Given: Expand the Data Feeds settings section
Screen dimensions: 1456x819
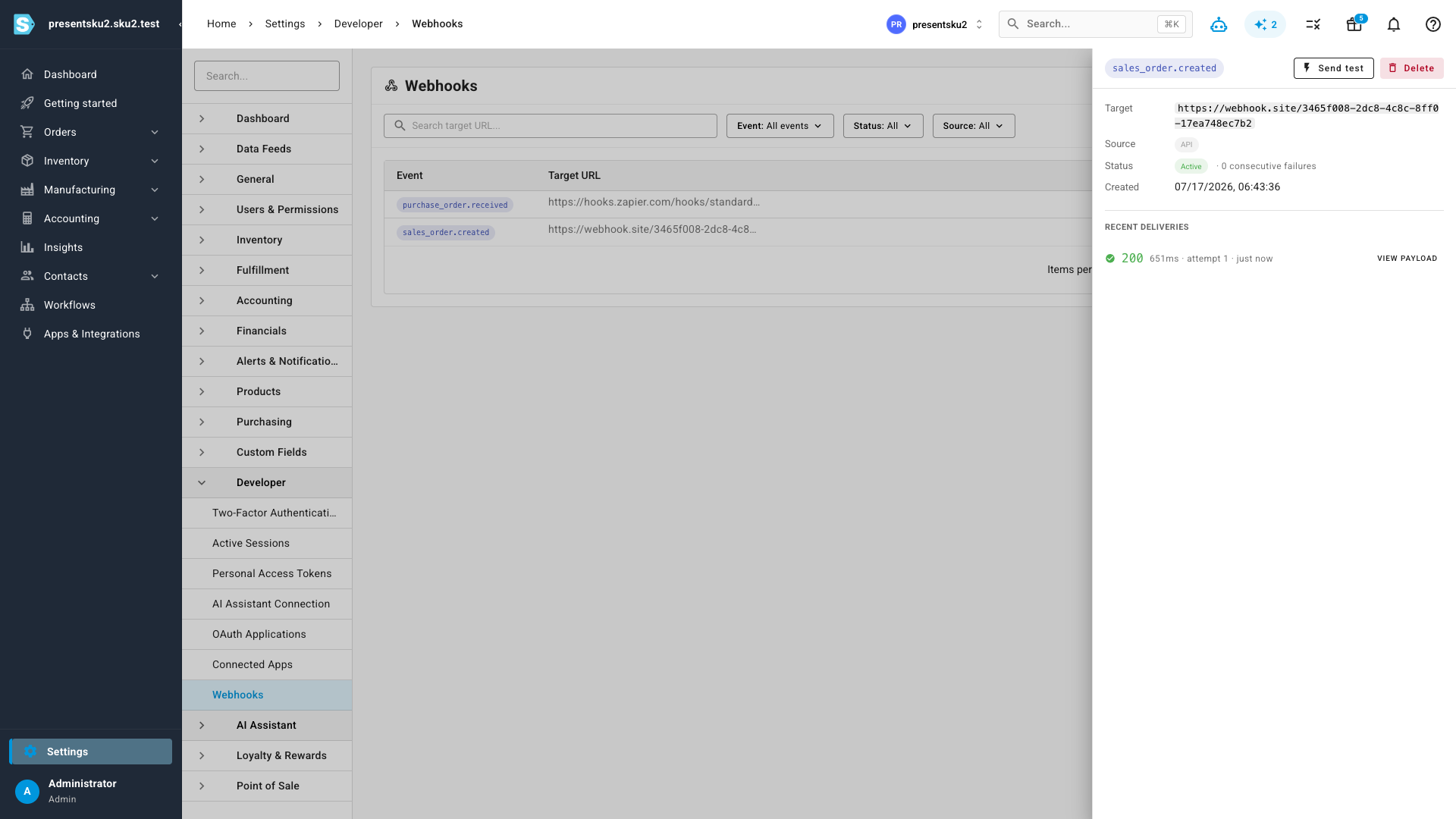Looking at the screenshot, I should pyautogui.click(x=267, y=149).
